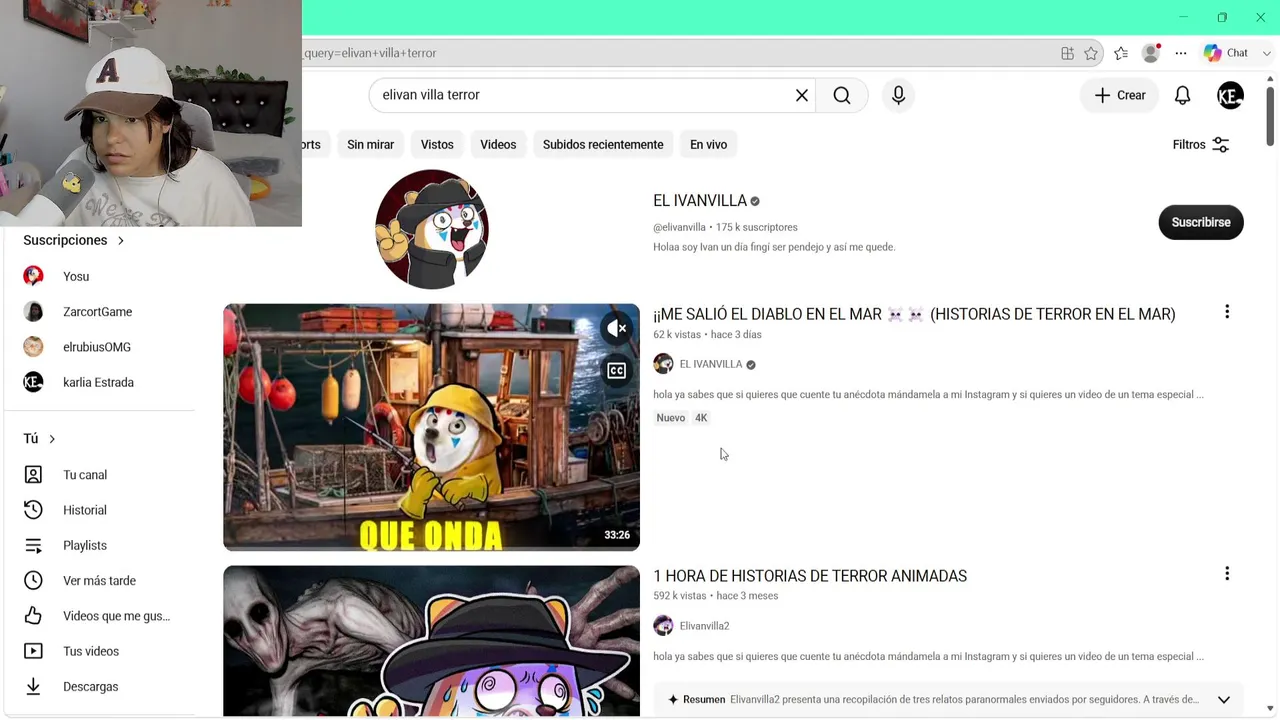Toggle subtitles CC on the first video thumbnail

point(617,371)
